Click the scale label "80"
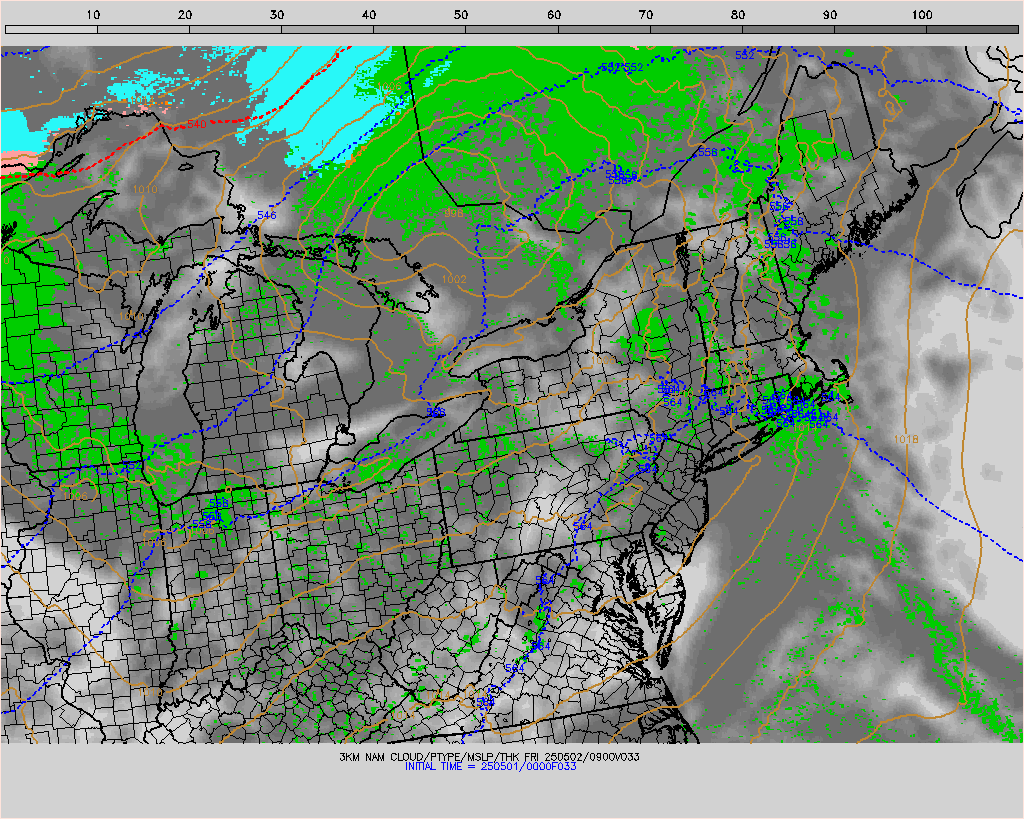This screenshot has height=819, width=1024. click(738, 14)
